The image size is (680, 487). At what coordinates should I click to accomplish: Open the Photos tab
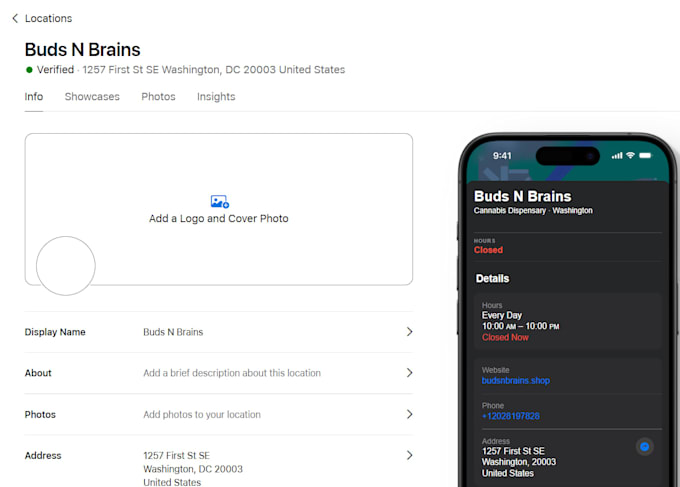click(158, 97)
